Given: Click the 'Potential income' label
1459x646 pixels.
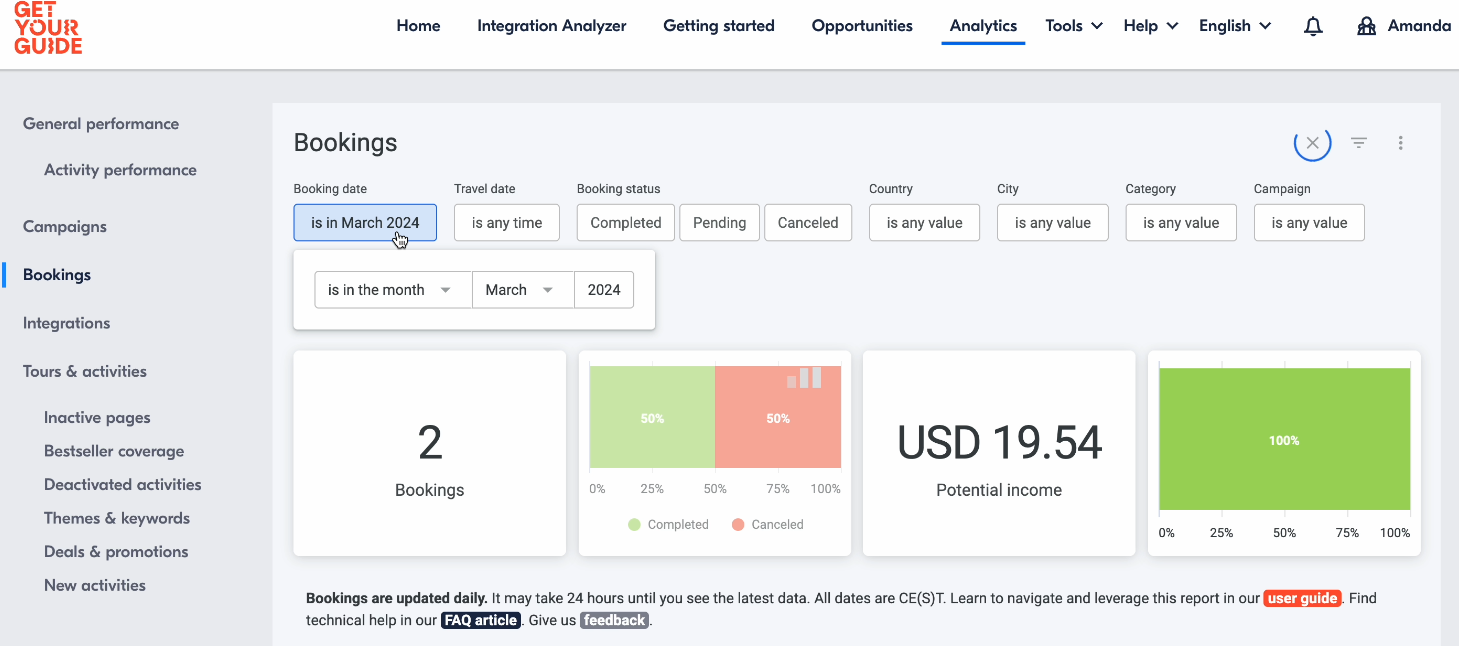Looking at the screenshot, I should coord(999,490).
